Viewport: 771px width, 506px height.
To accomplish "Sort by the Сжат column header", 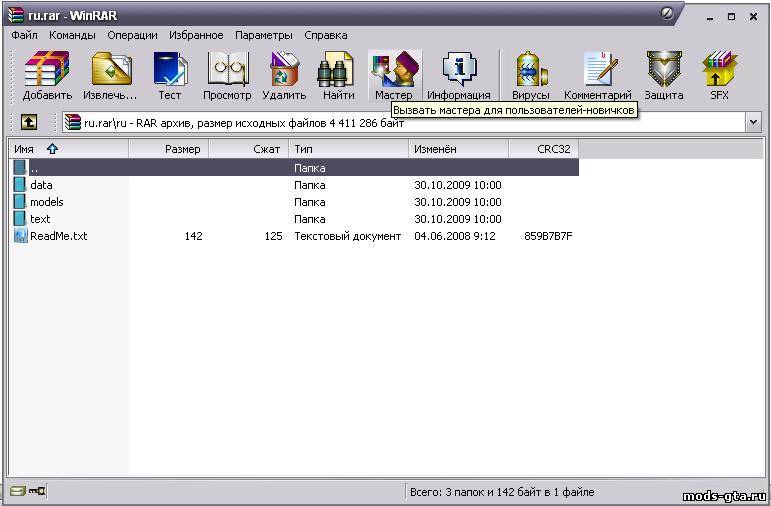I will coord(248,149).
